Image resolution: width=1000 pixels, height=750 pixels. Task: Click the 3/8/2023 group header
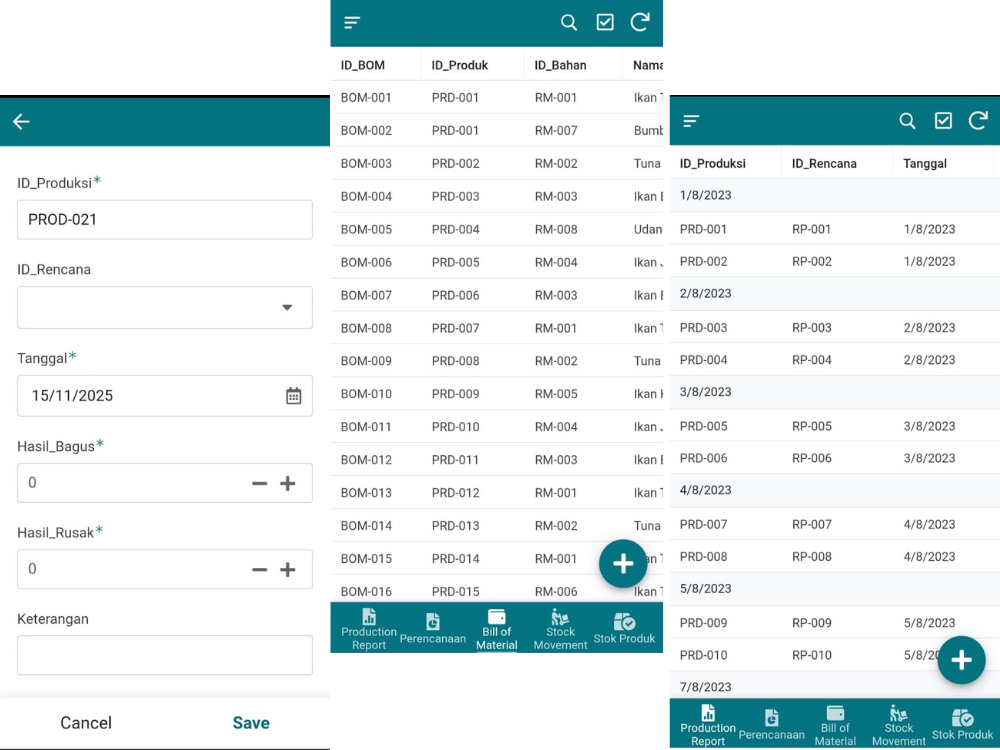pos(835,392)
